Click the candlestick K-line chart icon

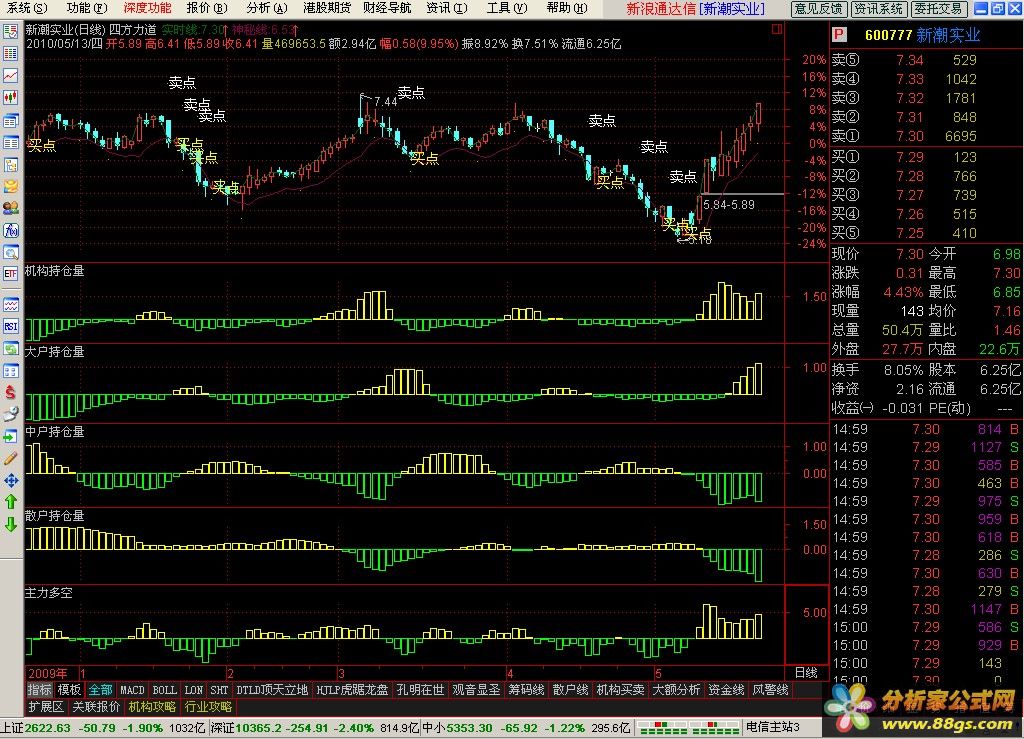point(10,98)
